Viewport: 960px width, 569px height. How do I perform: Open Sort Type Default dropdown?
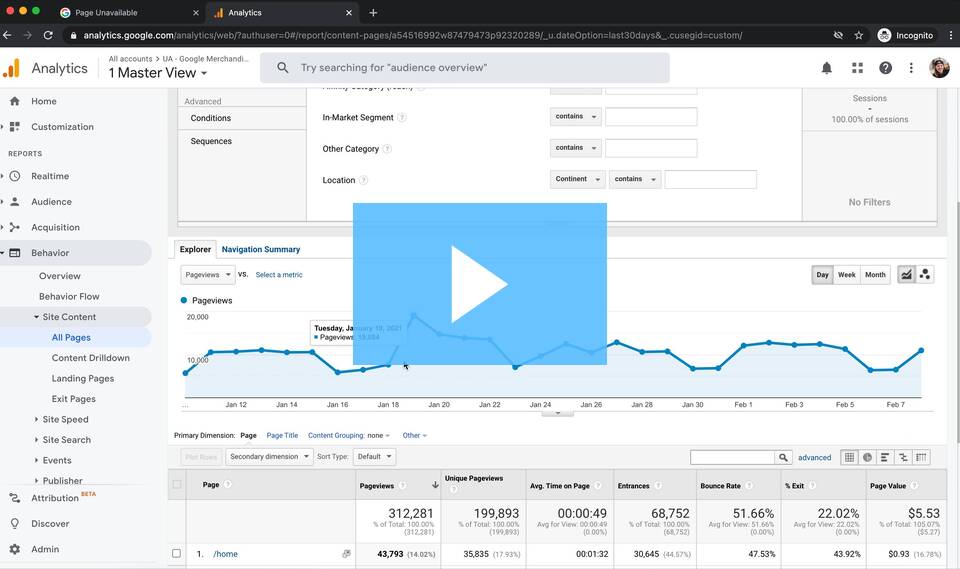374,457
